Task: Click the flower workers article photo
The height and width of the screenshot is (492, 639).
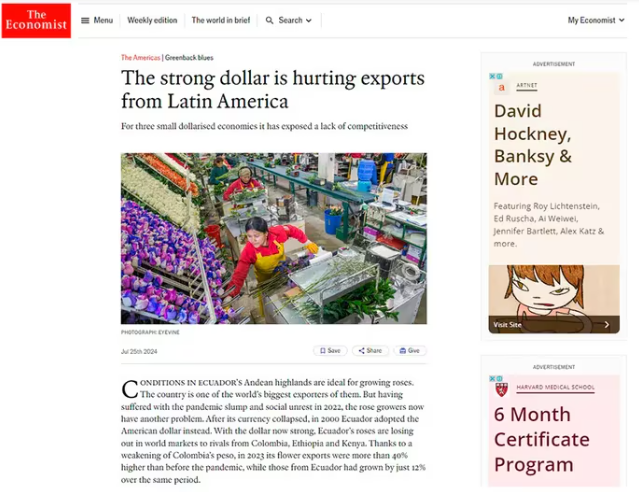Action: [x=273, y=238]
